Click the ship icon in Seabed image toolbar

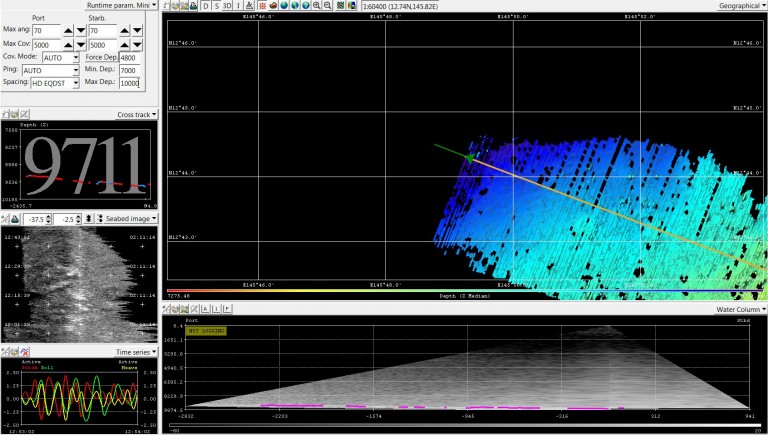[x=15, y=219]
